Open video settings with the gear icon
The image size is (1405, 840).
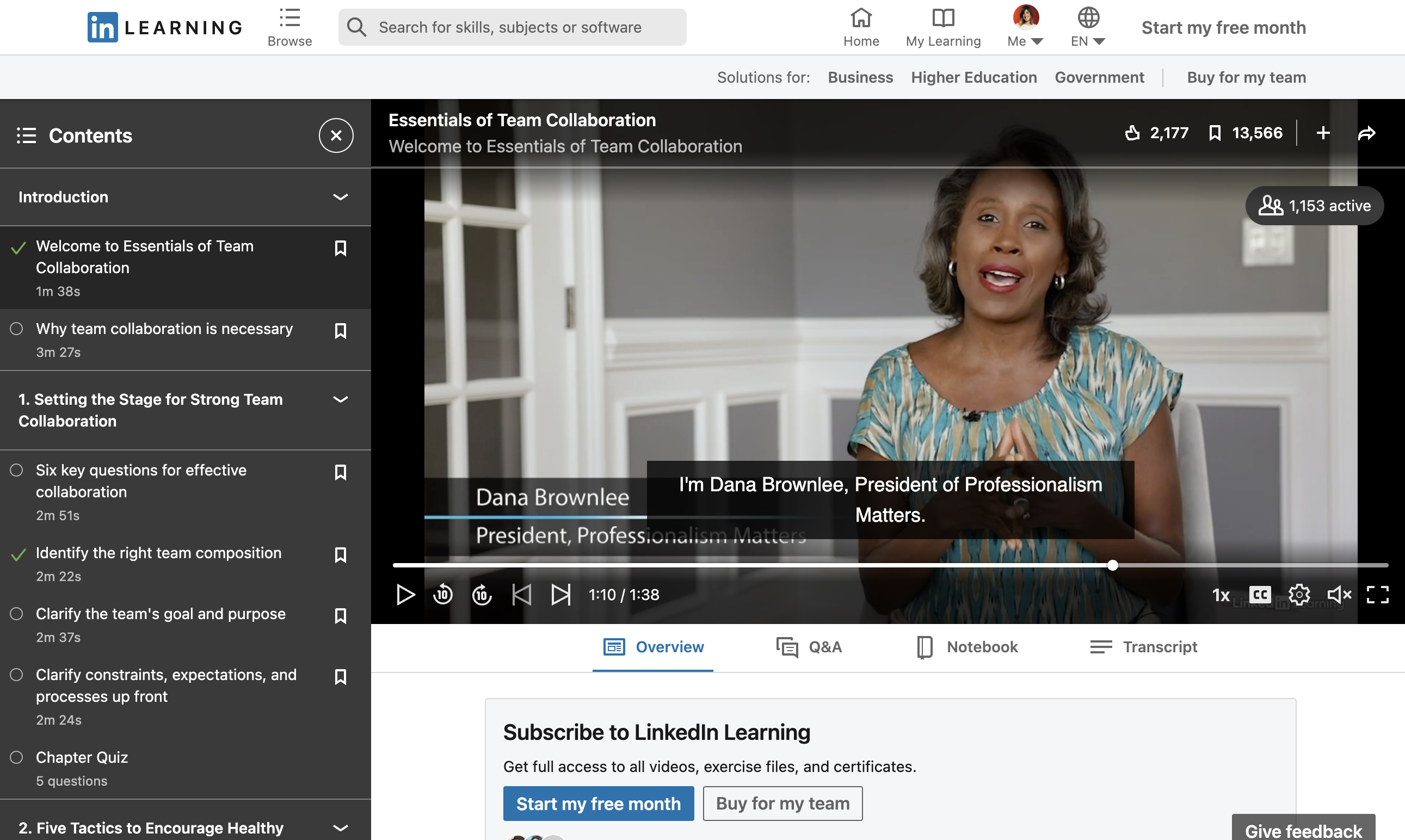click(1299, 594)
